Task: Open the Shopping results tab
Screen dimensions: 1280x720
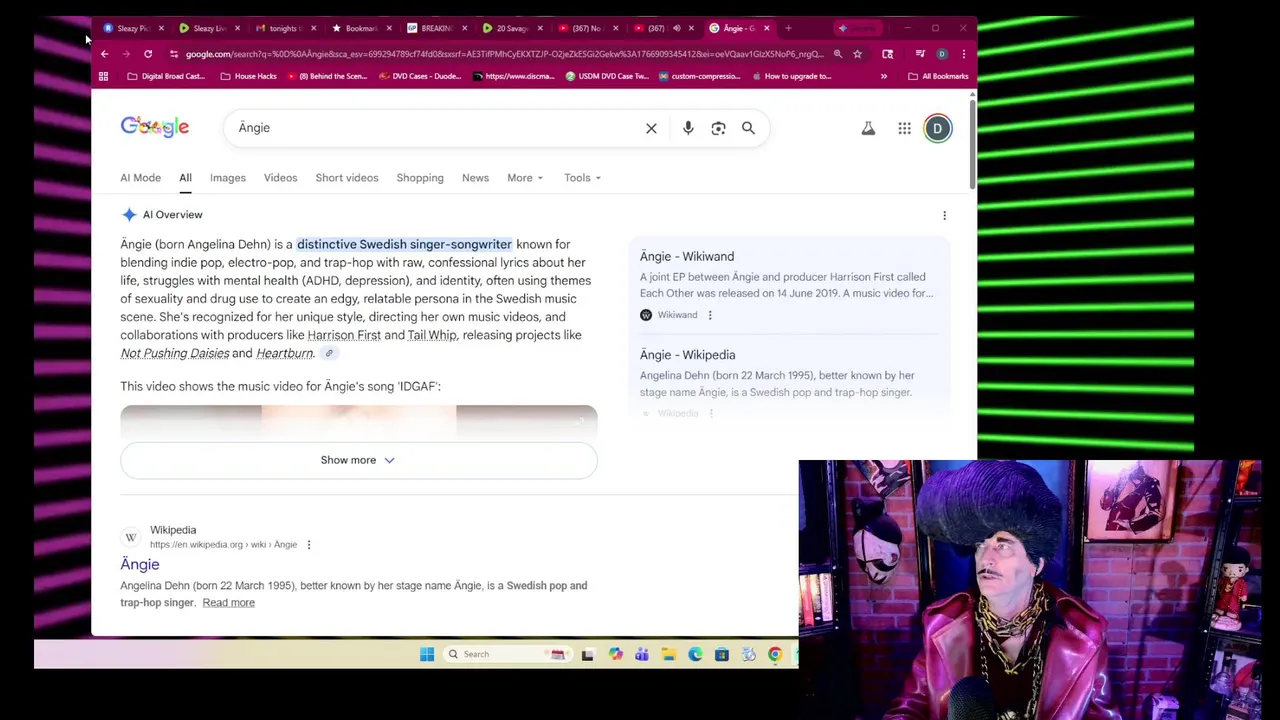Action: (420, 178)
